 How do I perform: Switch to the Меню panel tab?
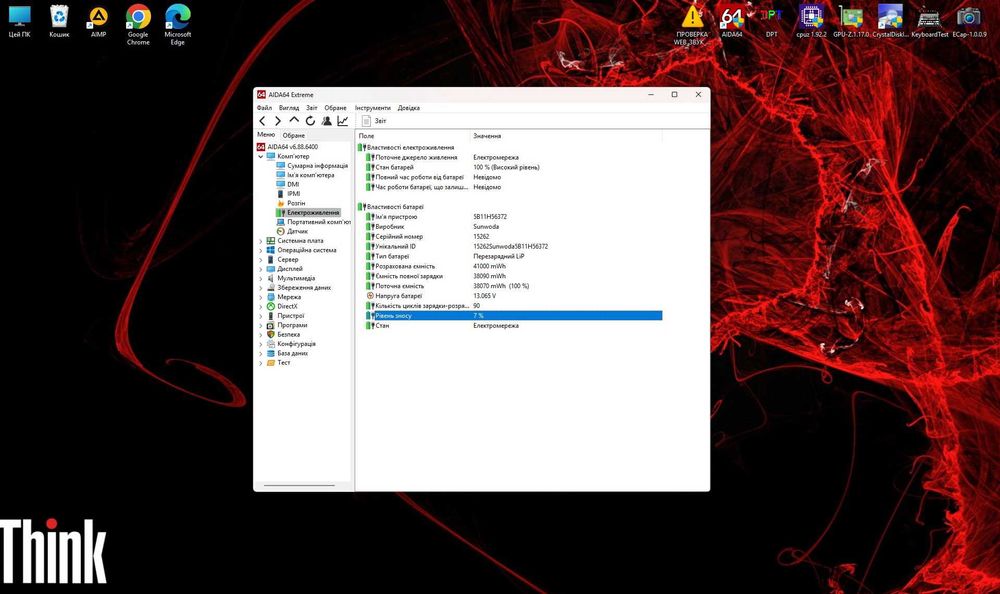point(266,135)
